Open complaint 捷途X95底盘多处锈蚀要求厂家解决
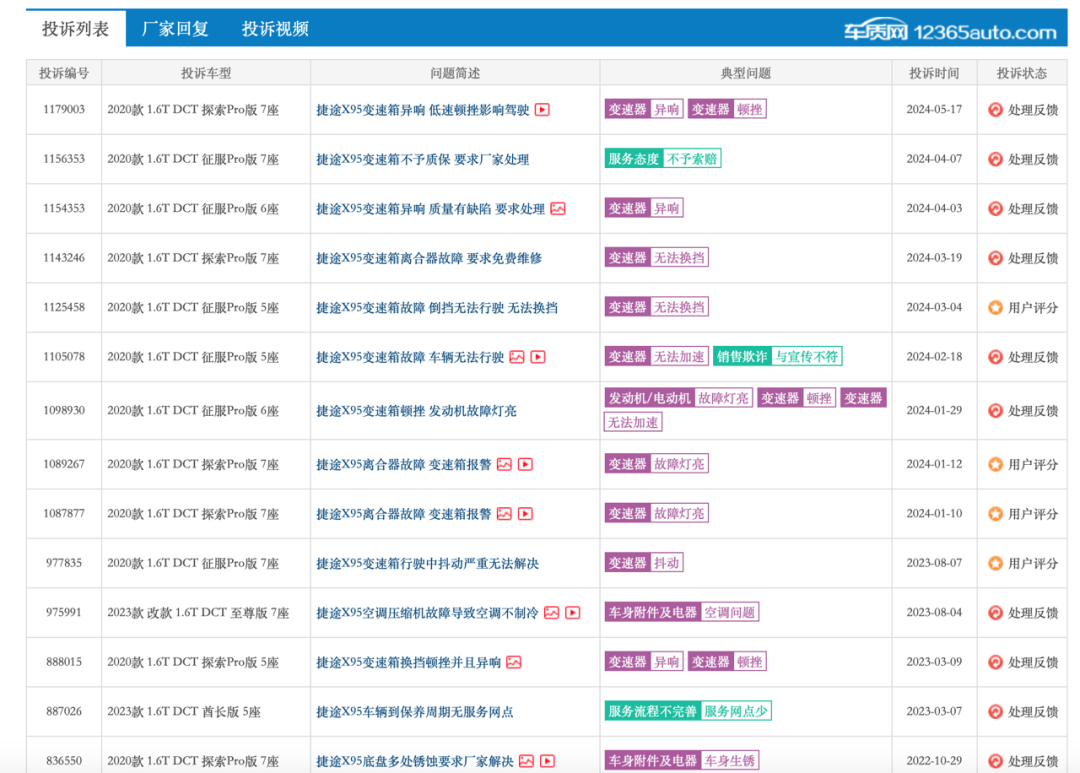This screenshot has width=1080, height=773. (415, 761)
